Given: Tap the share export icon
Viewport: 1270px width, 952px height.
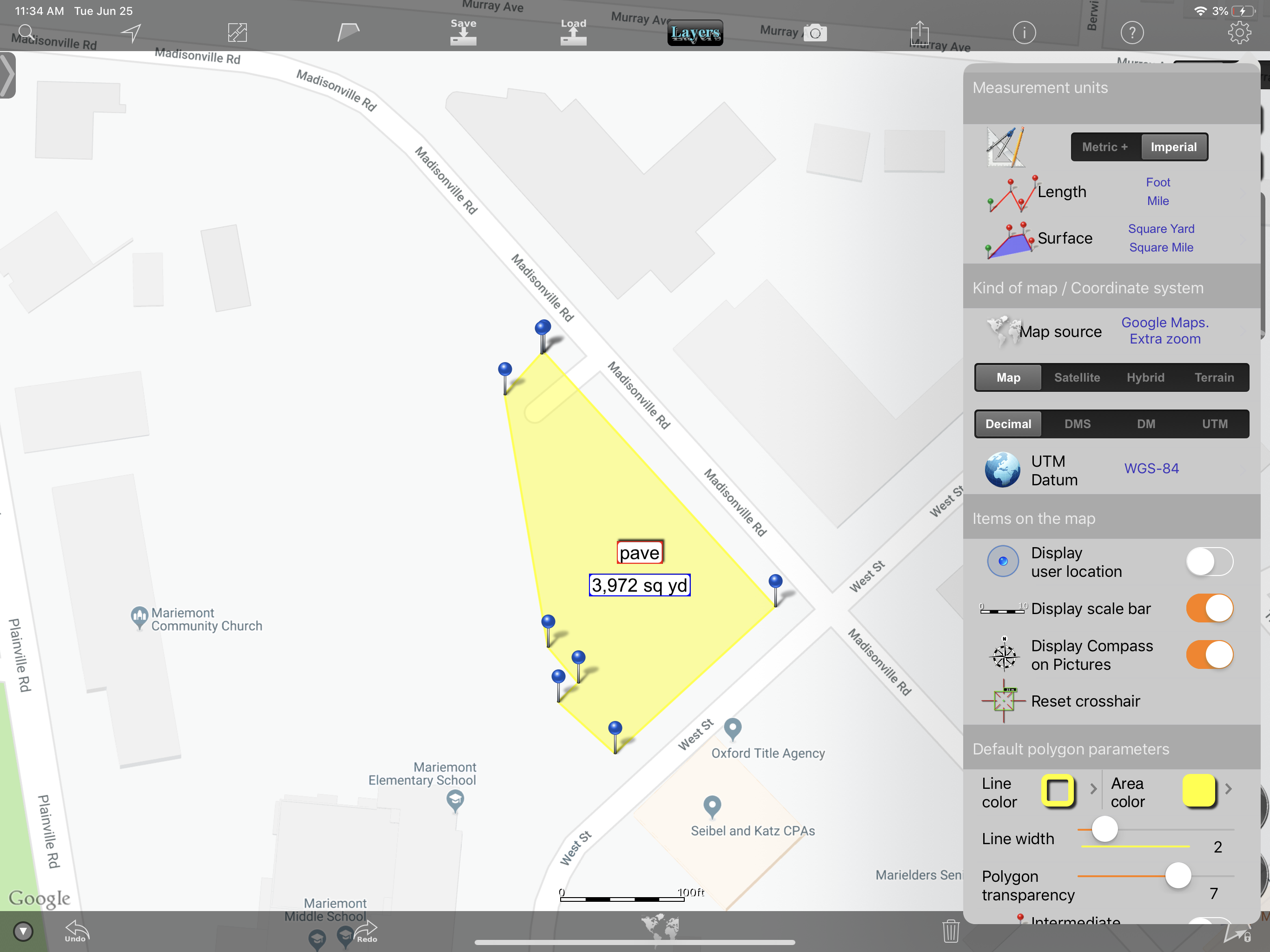Looking at the screenshot, I should tap(920, 33).
